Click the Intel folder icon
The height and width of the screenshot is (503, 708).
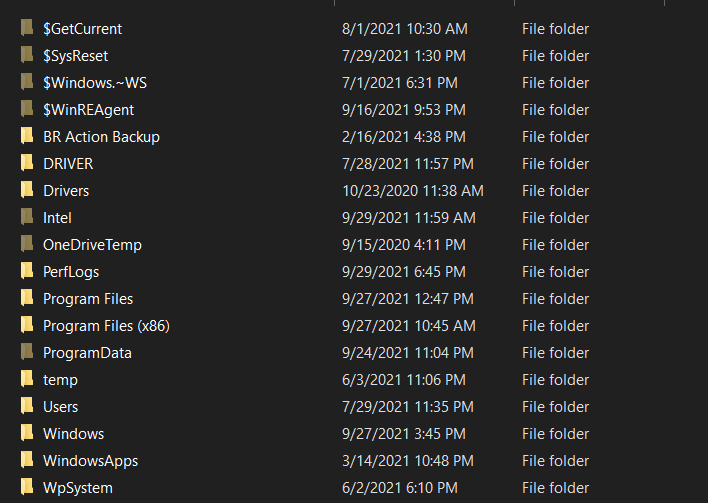pyautogui.click(x=27, y=218)
